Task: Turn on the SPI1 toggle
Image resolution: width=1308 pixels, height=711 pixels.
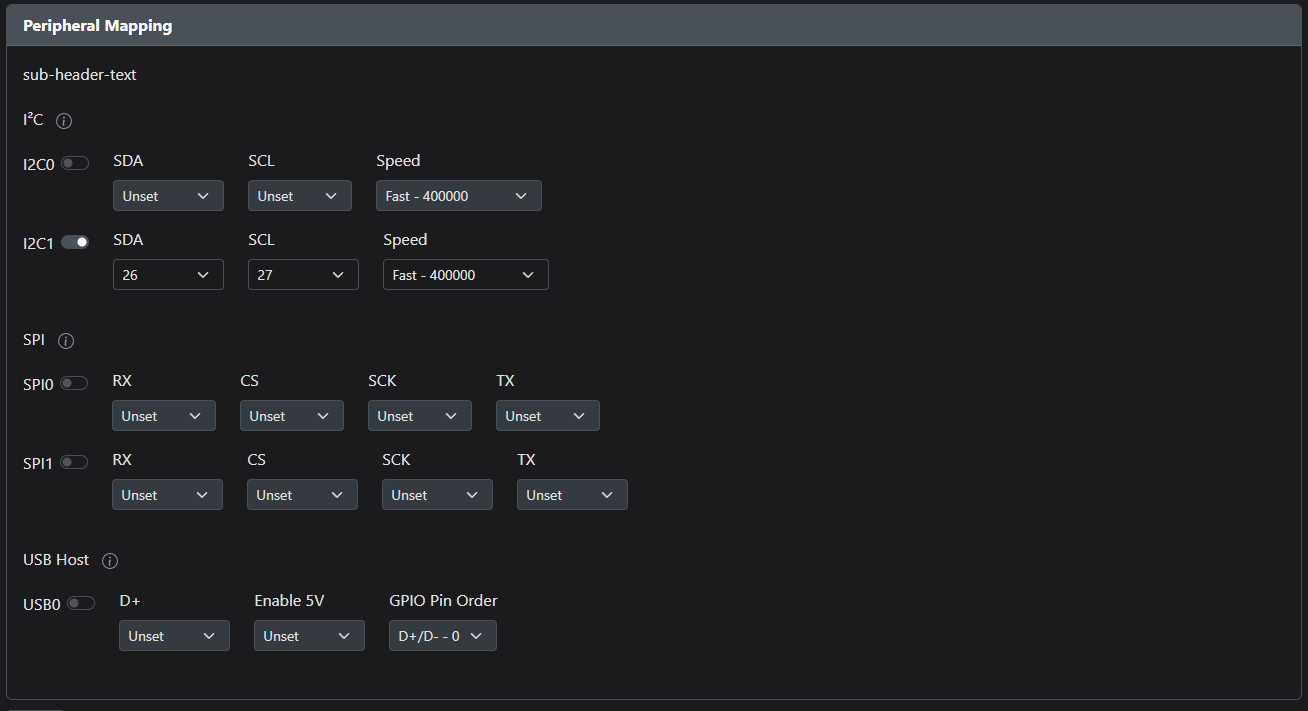Action: point(74,462)
